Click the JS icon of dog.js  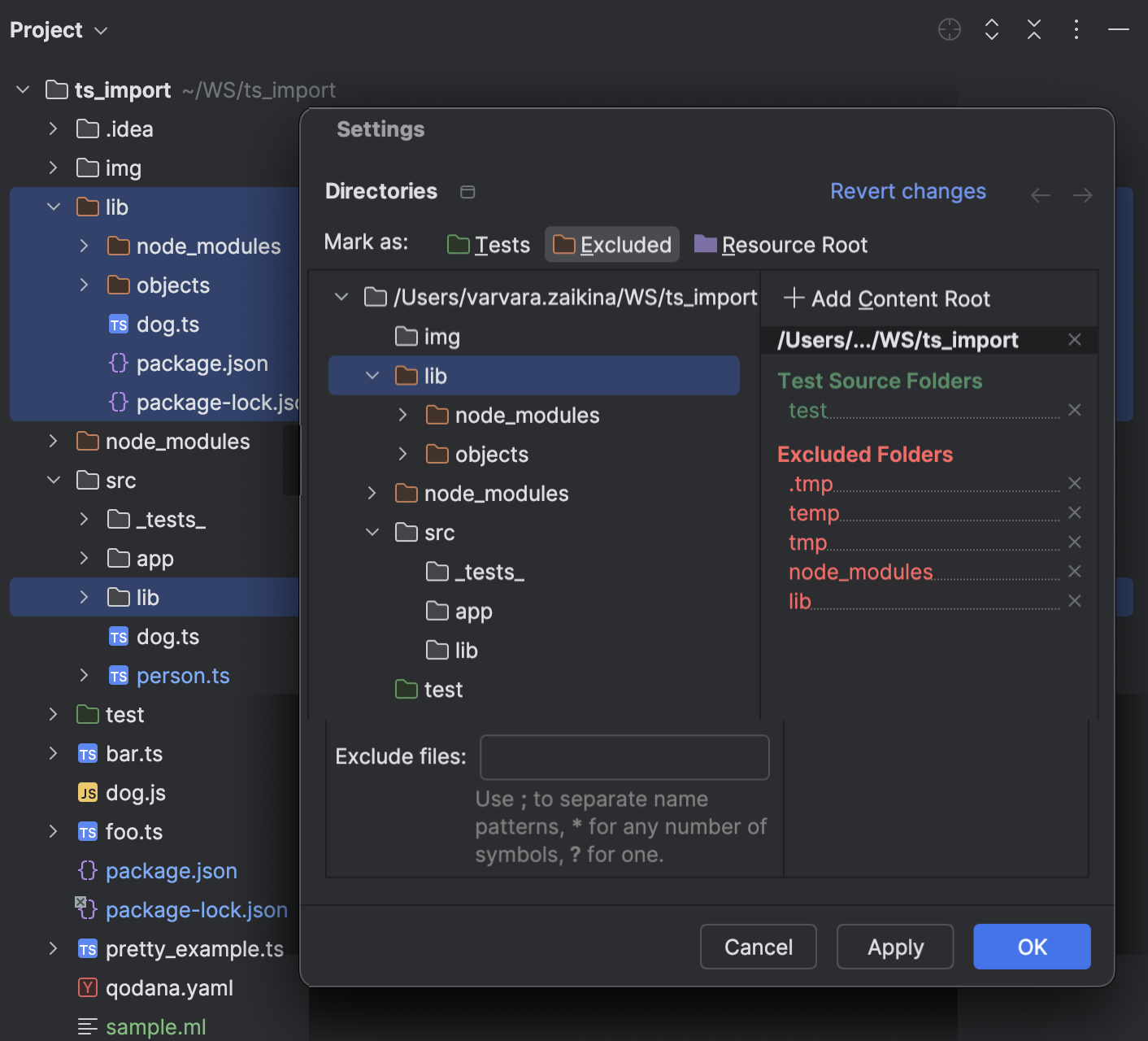click(87, 792)
